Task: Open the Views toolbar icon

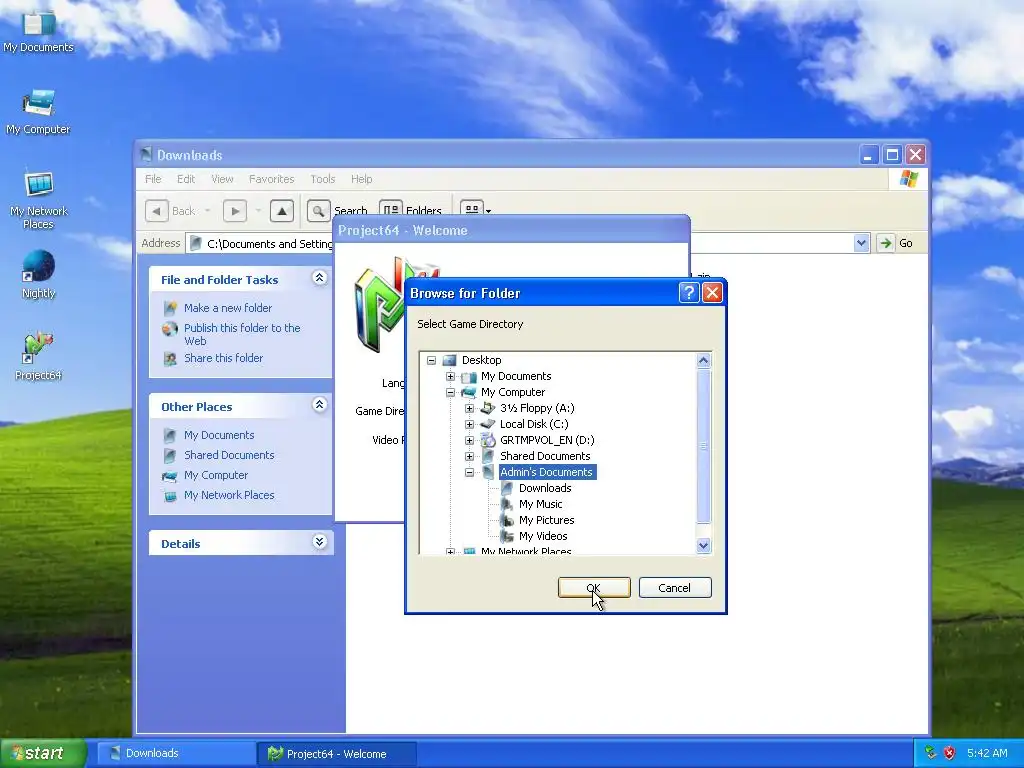Action: (472, 210)
